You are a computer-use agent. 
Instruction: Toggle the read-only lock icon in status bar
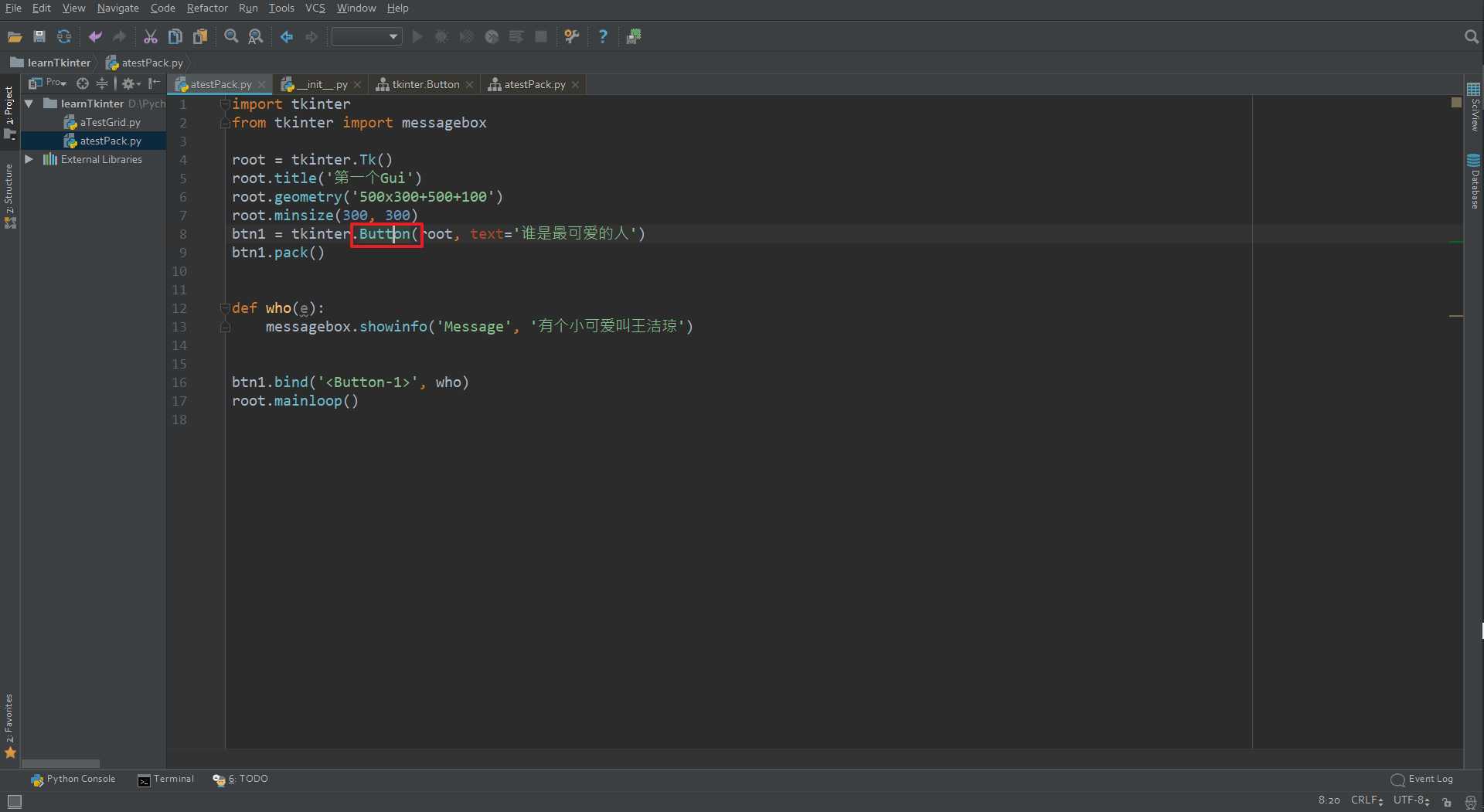[x=1447, y=801]
